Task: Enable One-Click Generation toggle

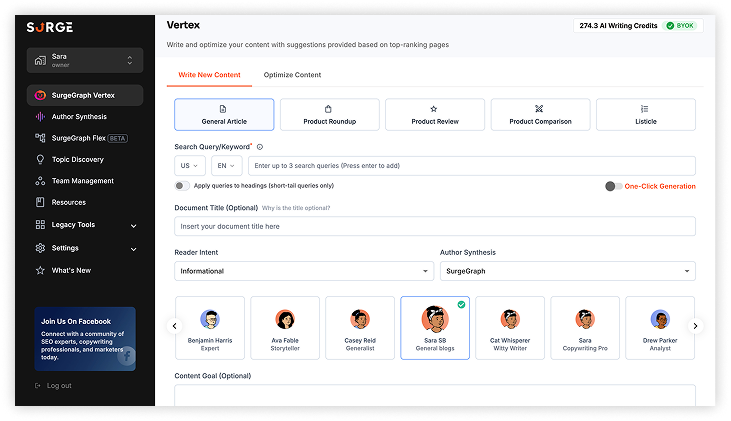Action: click(x=613, y=186)
